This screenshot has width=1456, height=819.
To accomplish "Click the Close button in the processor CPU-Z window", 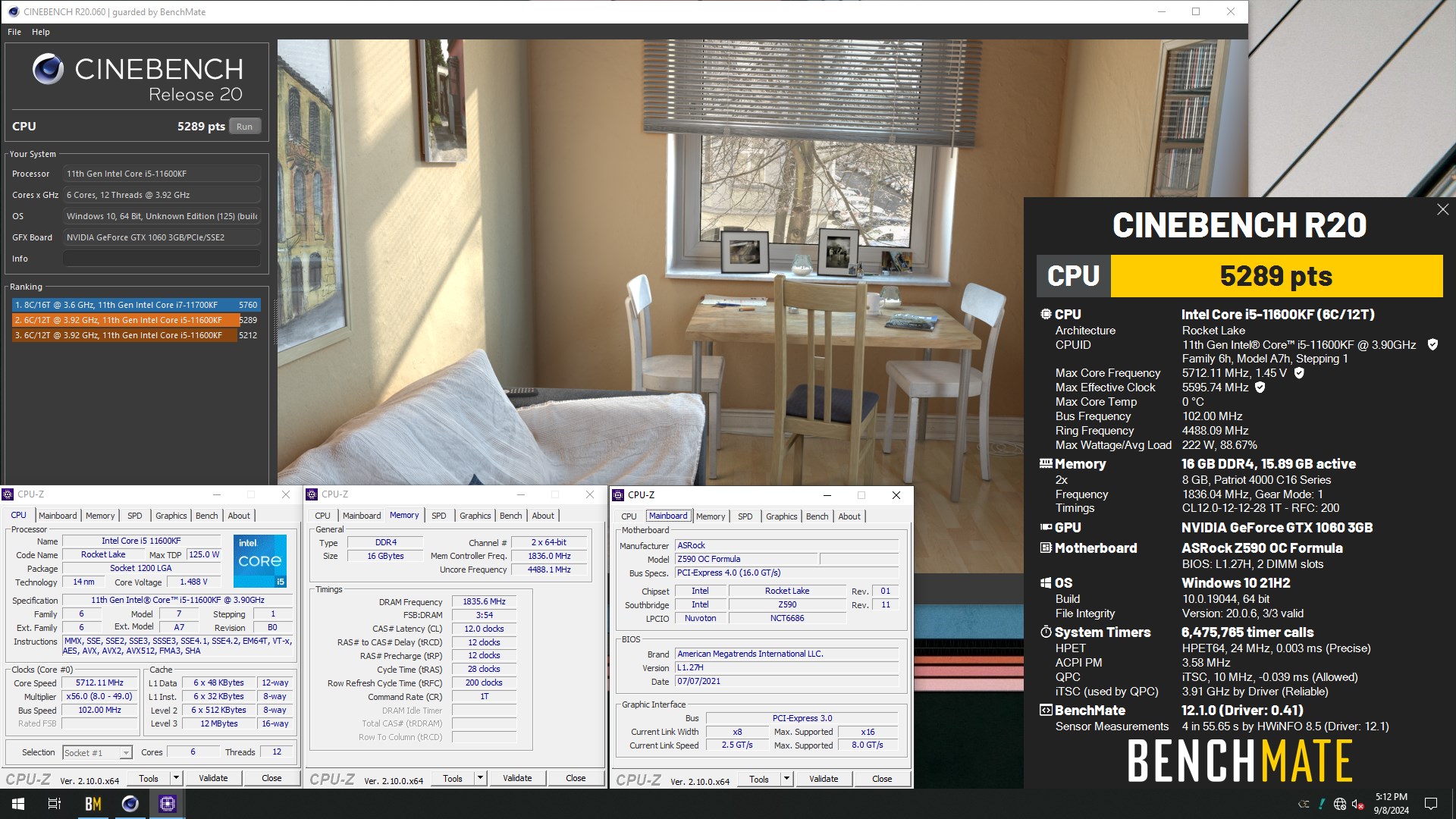I will (271, 778).
